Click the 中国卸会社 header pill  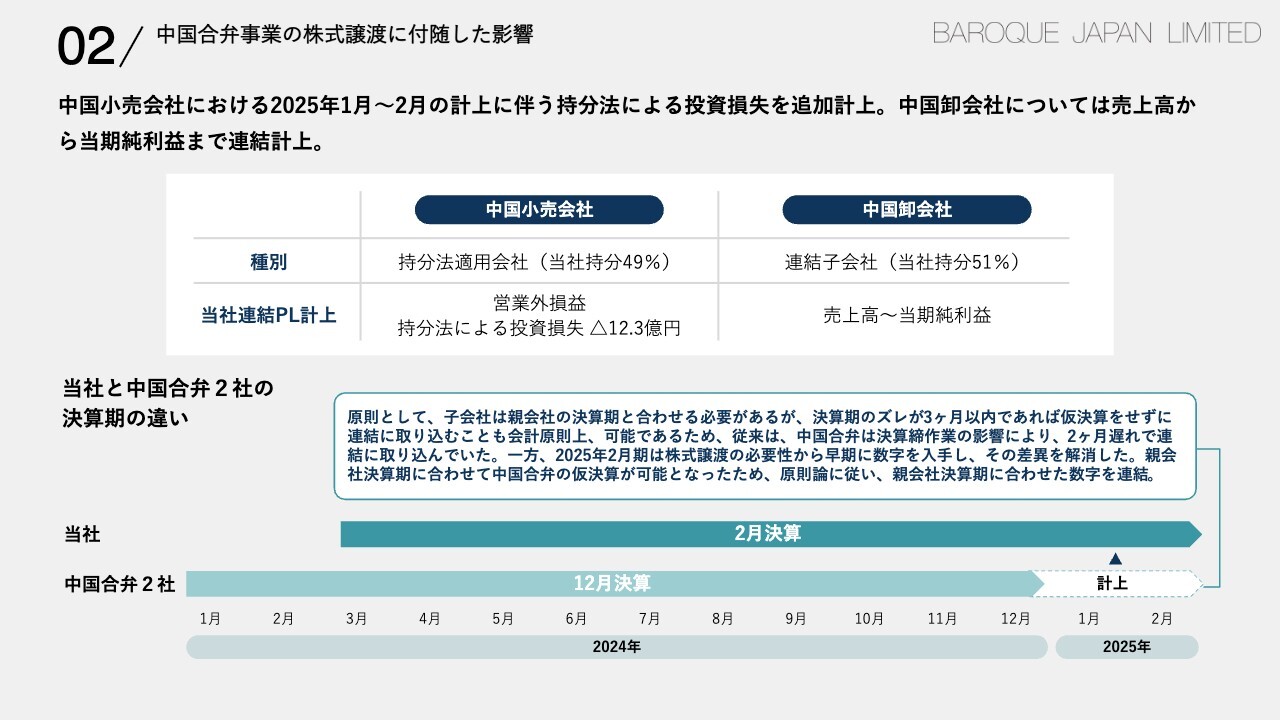(907, 210)
